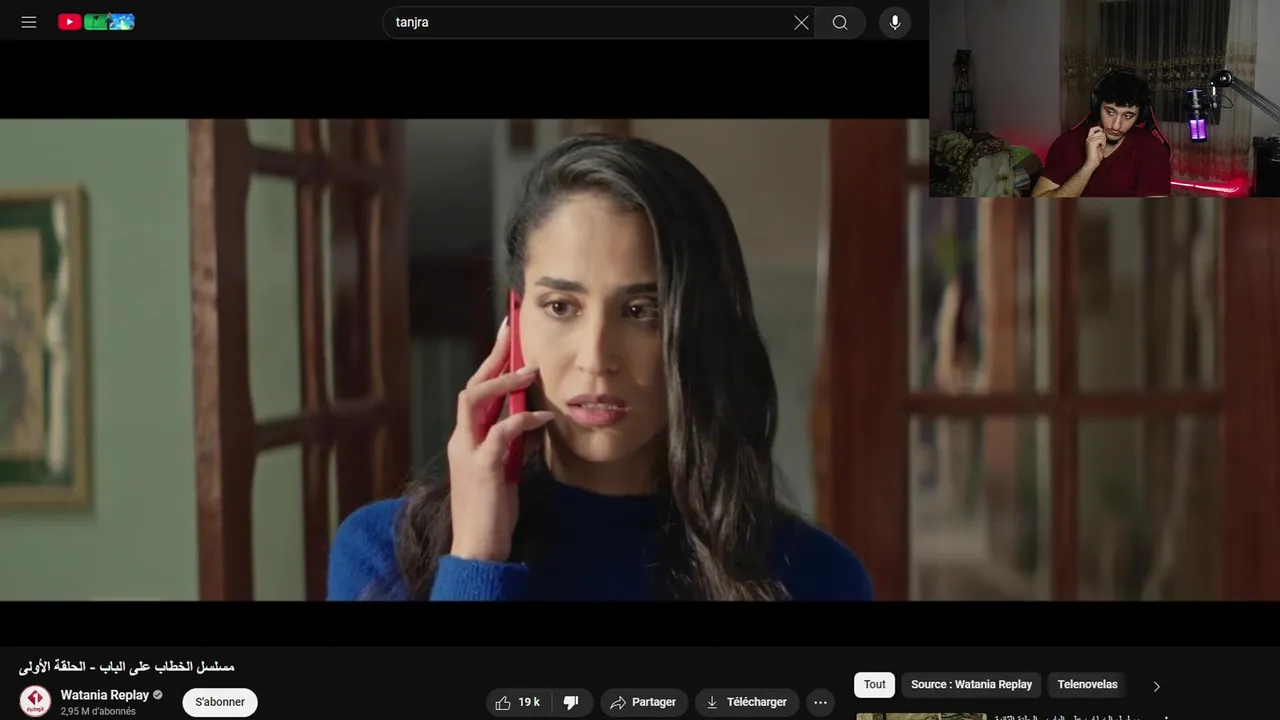This screenshot has height=720, width=1280.
Task: Select the Tout filter chip
Action: tap(875, 685)
